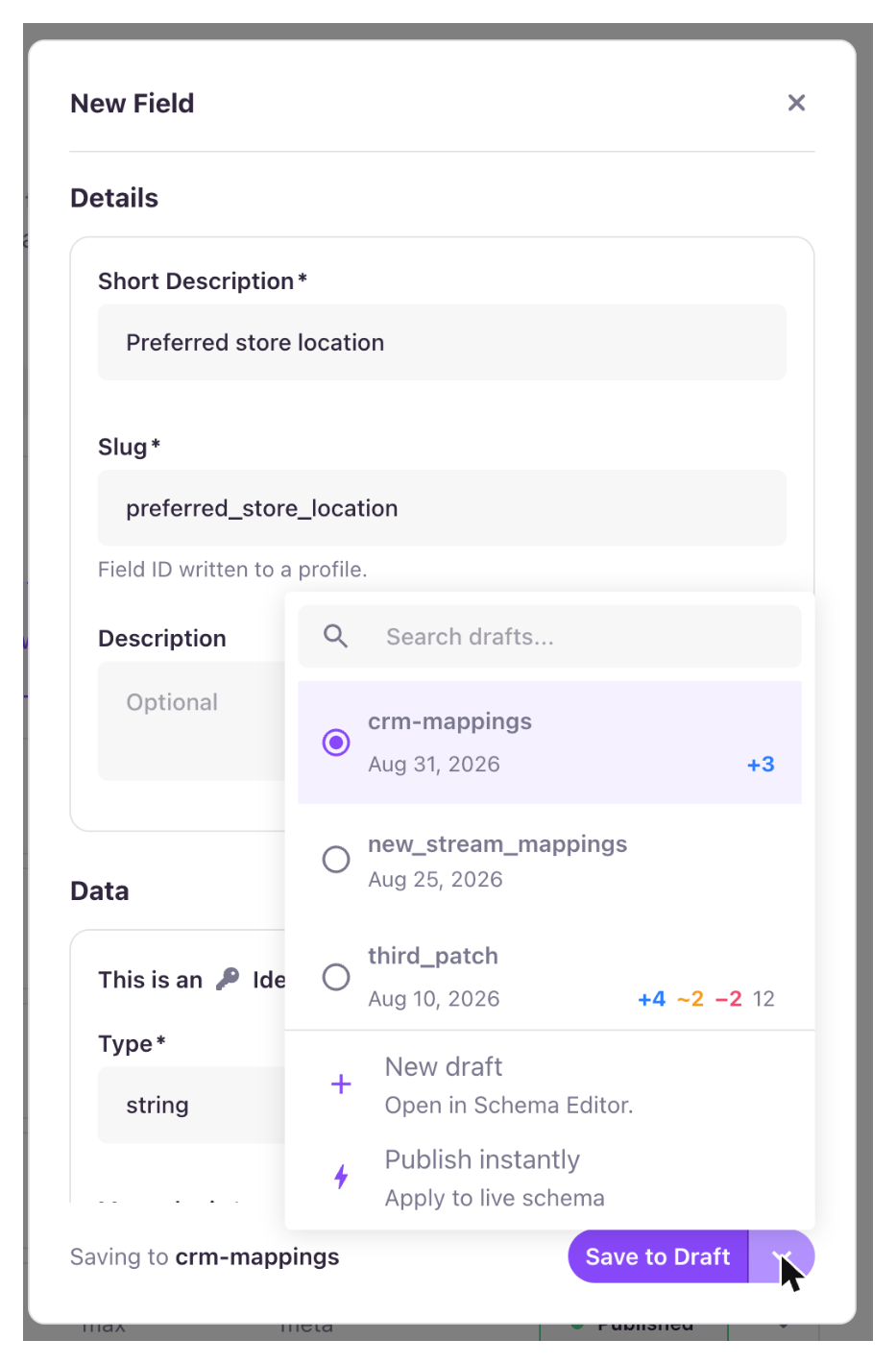Click the Slug input field
The image size is (896, 1364).
(442, 508)
